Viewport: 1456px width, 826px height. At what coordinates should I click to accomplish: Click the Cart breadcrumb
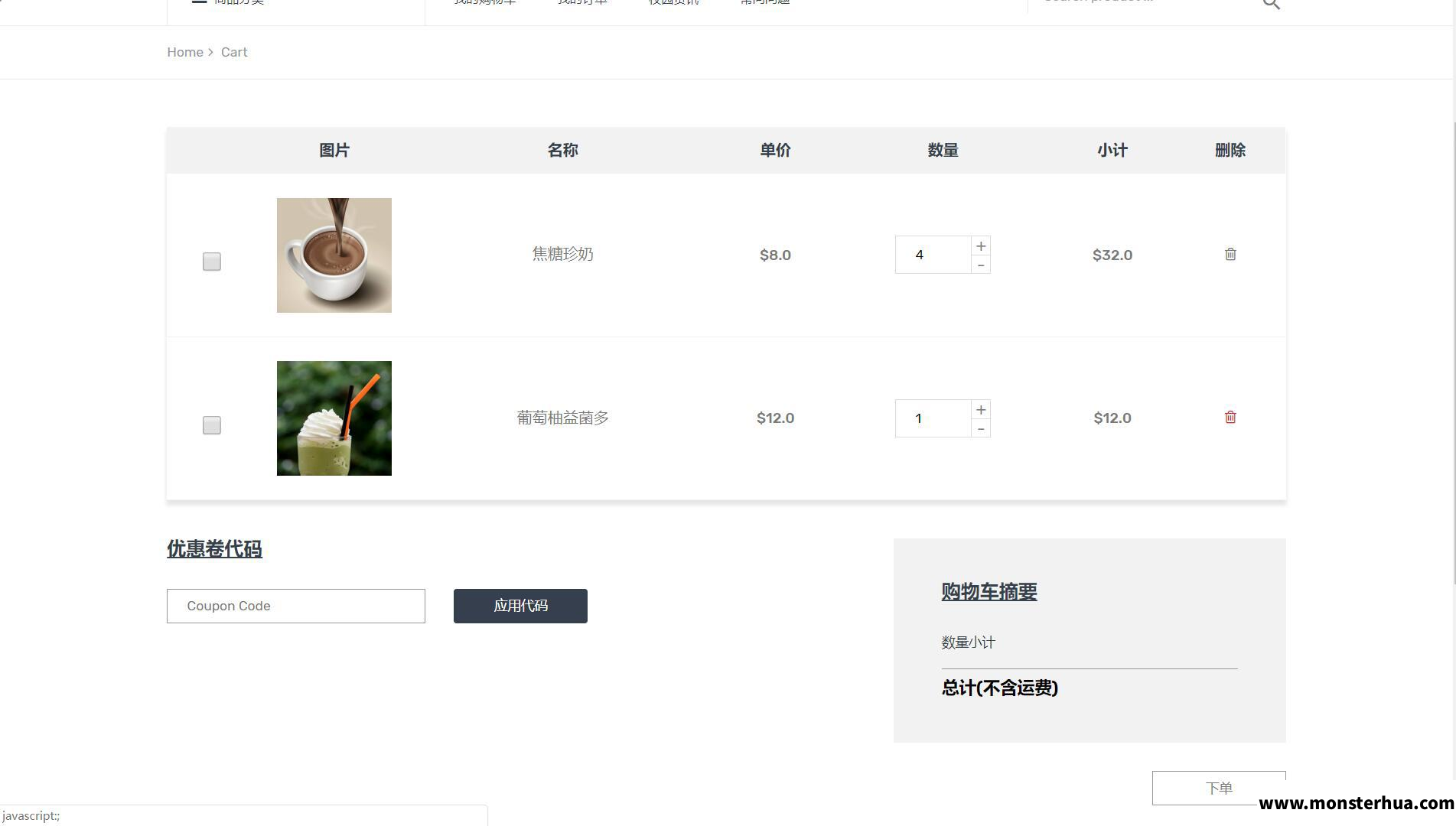pyautogui.click(x=234, y=52)
